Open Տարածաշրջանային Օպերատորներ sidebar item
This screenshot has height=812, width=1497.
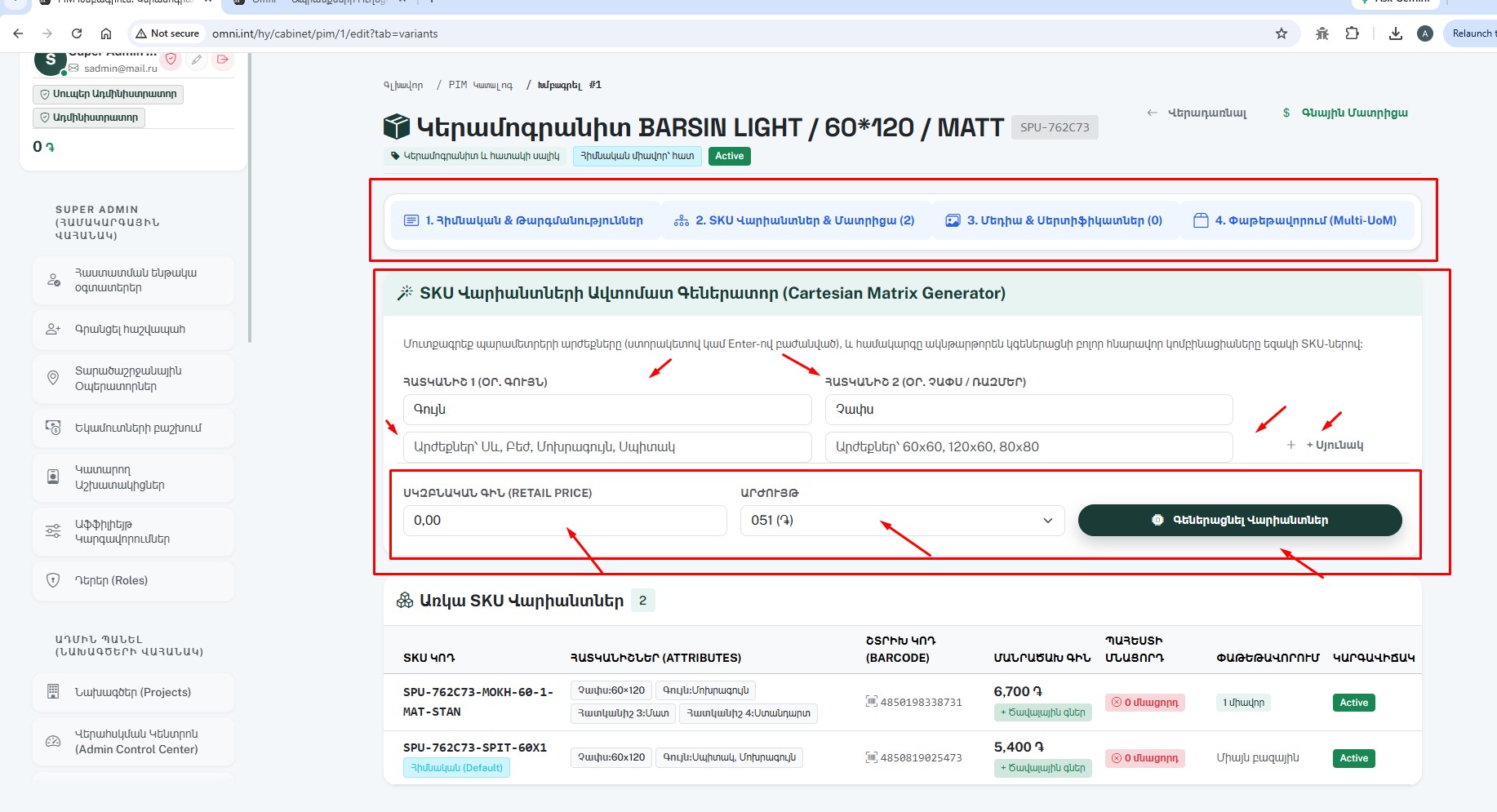pos(134,379)
